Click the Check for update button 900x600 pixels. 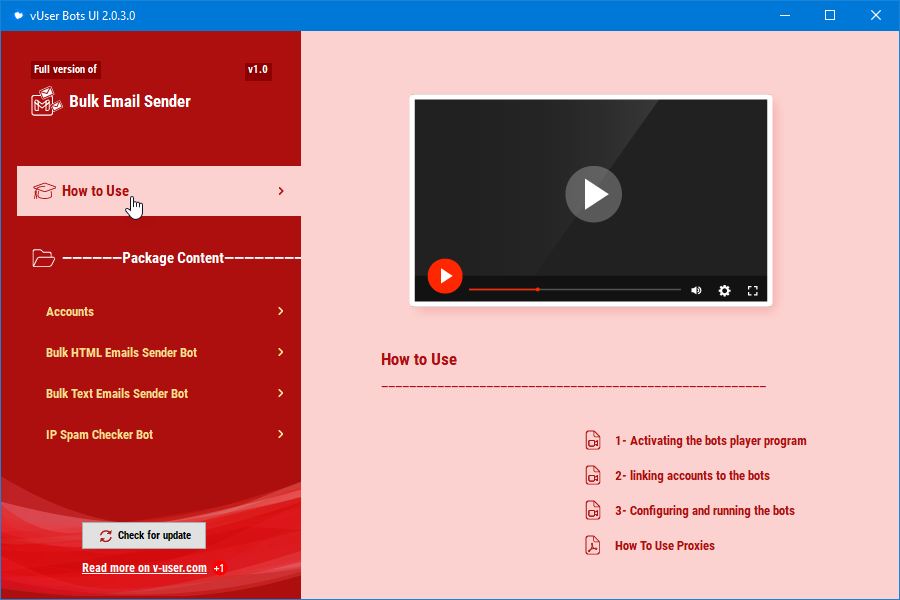coord(144,536)
